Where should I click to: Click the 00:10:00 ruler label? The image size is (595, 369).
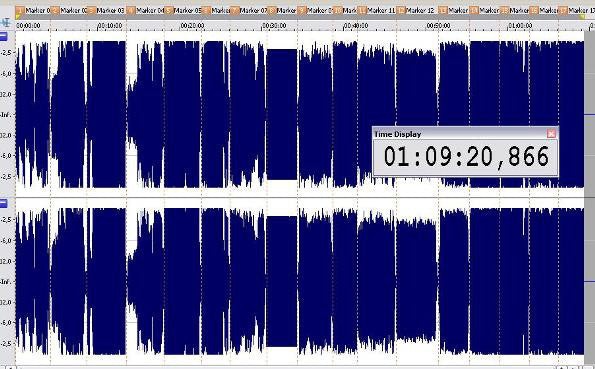point(110,26)
